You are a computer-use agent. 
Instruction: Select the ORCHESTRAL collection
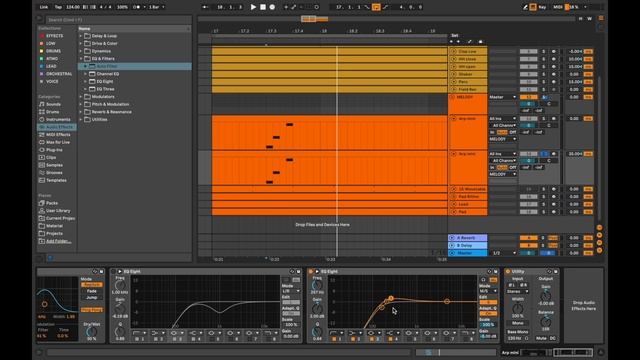tap(59, 74)
